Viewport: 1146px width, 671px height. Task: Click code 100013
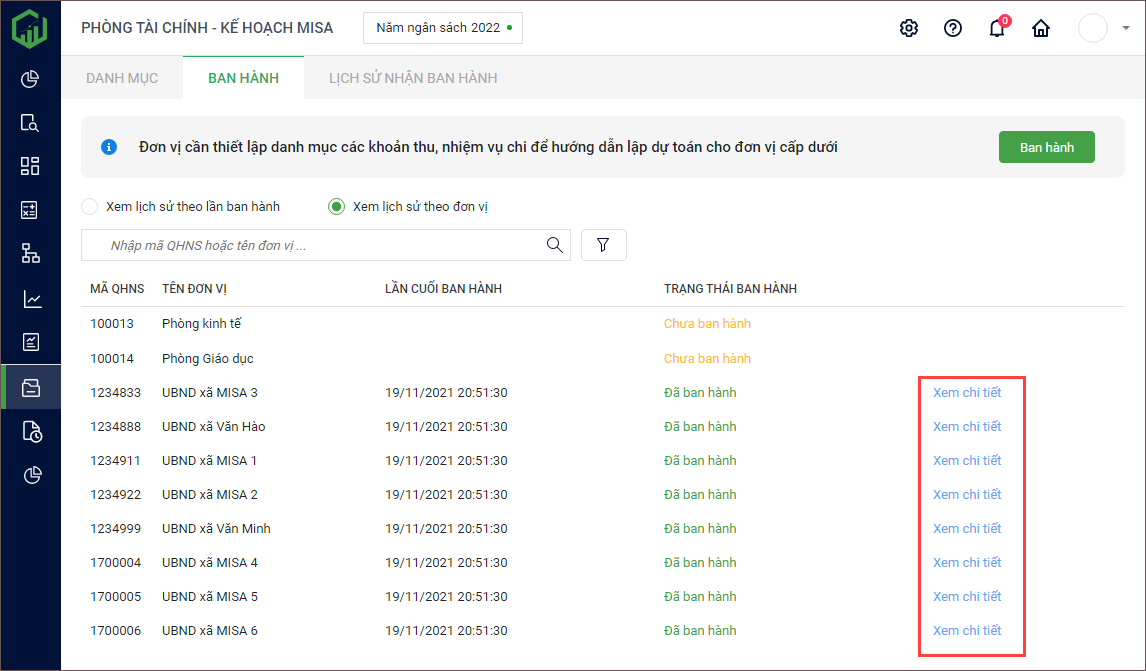click(x=112, y=323)
